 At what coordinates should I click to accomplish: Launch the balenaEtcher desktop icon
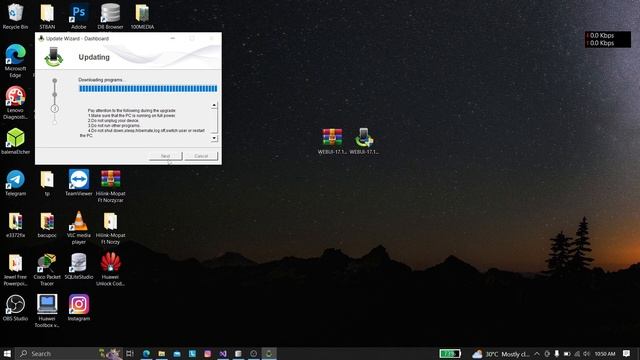pos(15,141)
